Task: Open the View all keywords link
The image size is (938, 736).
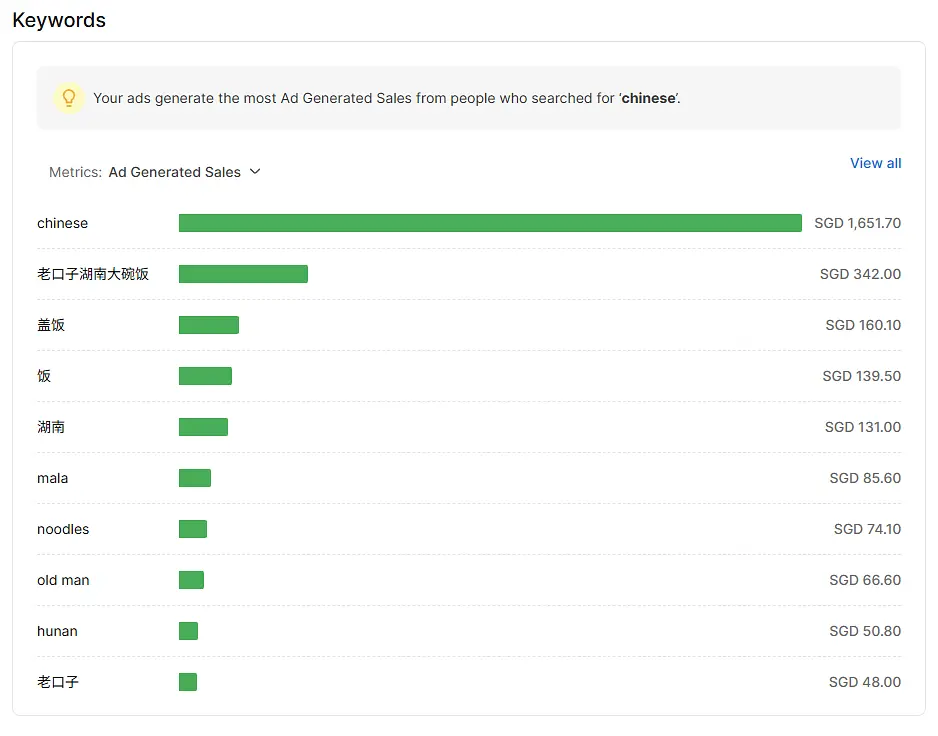Action: (x=875, y=163)
